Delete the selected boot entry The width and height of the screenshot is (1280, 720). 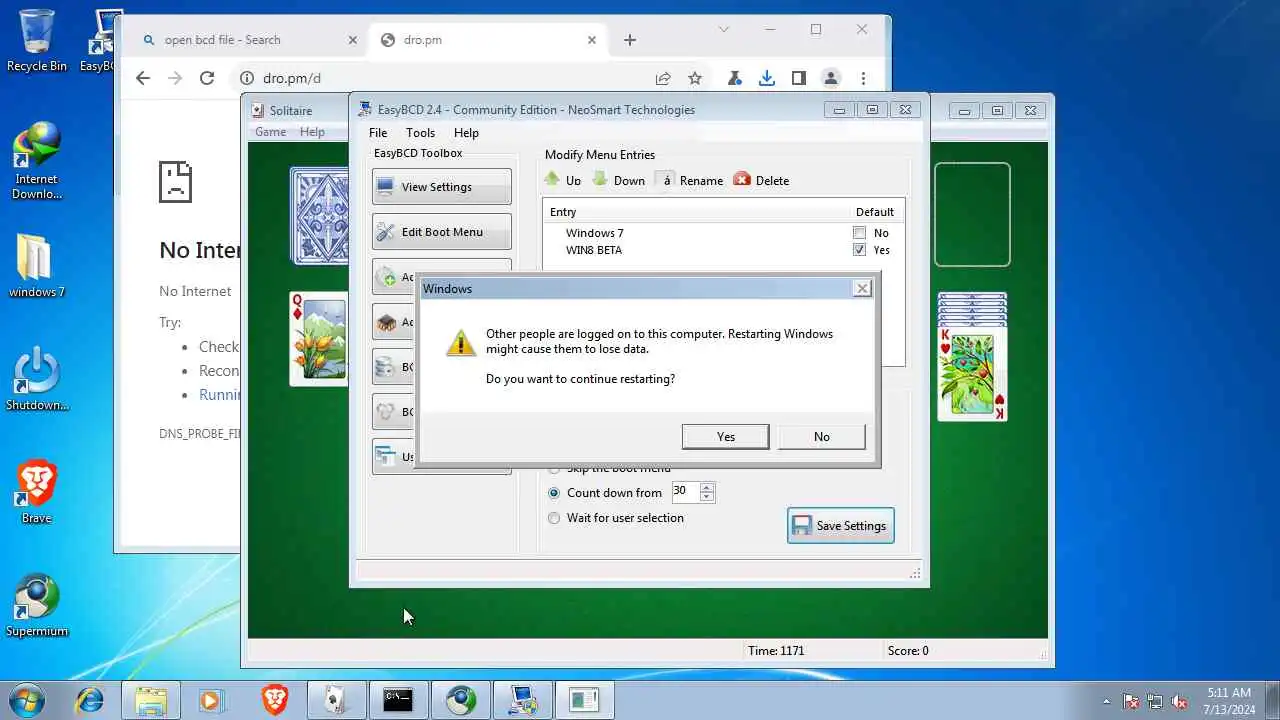[x=761, y=180]
